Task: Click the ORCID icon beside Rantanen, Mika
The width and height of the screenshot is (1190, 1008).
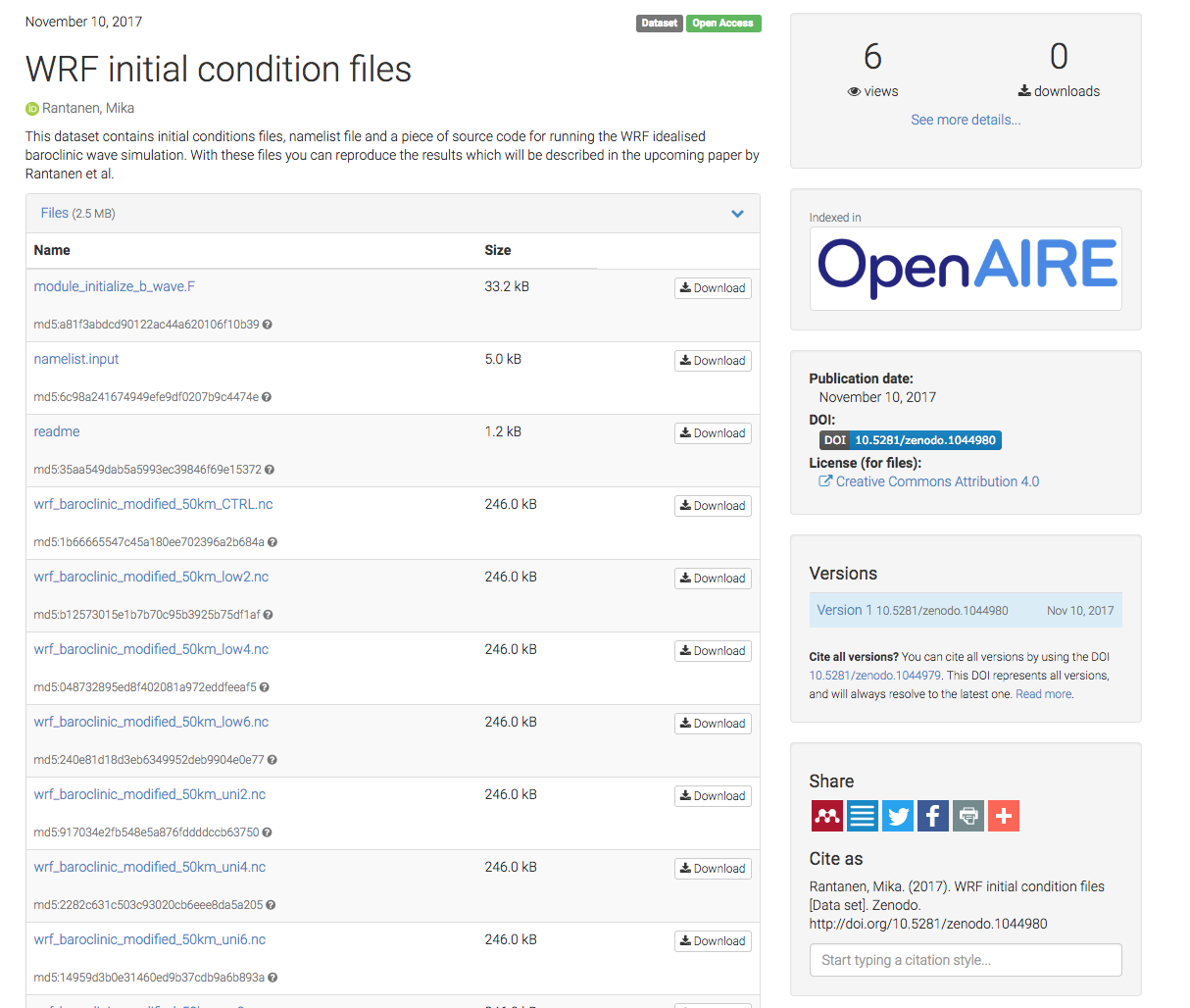Action: click(31, 109)
